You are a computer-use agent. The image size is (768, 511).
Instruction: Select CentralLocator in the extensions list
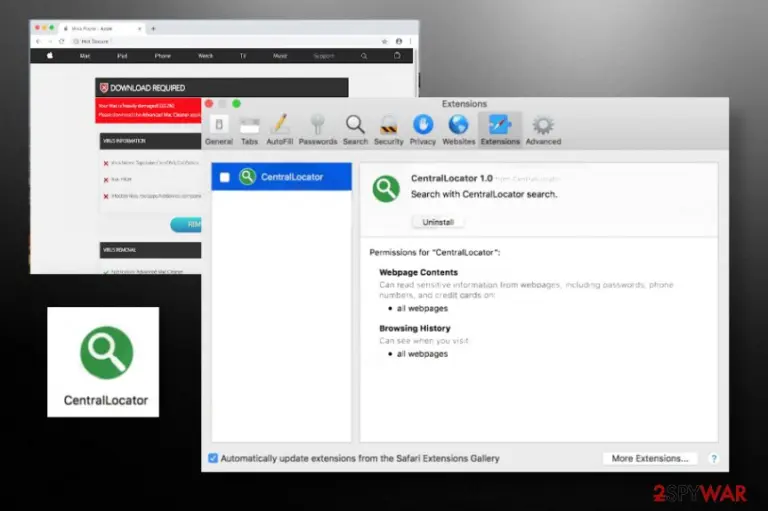coord(281,176)
